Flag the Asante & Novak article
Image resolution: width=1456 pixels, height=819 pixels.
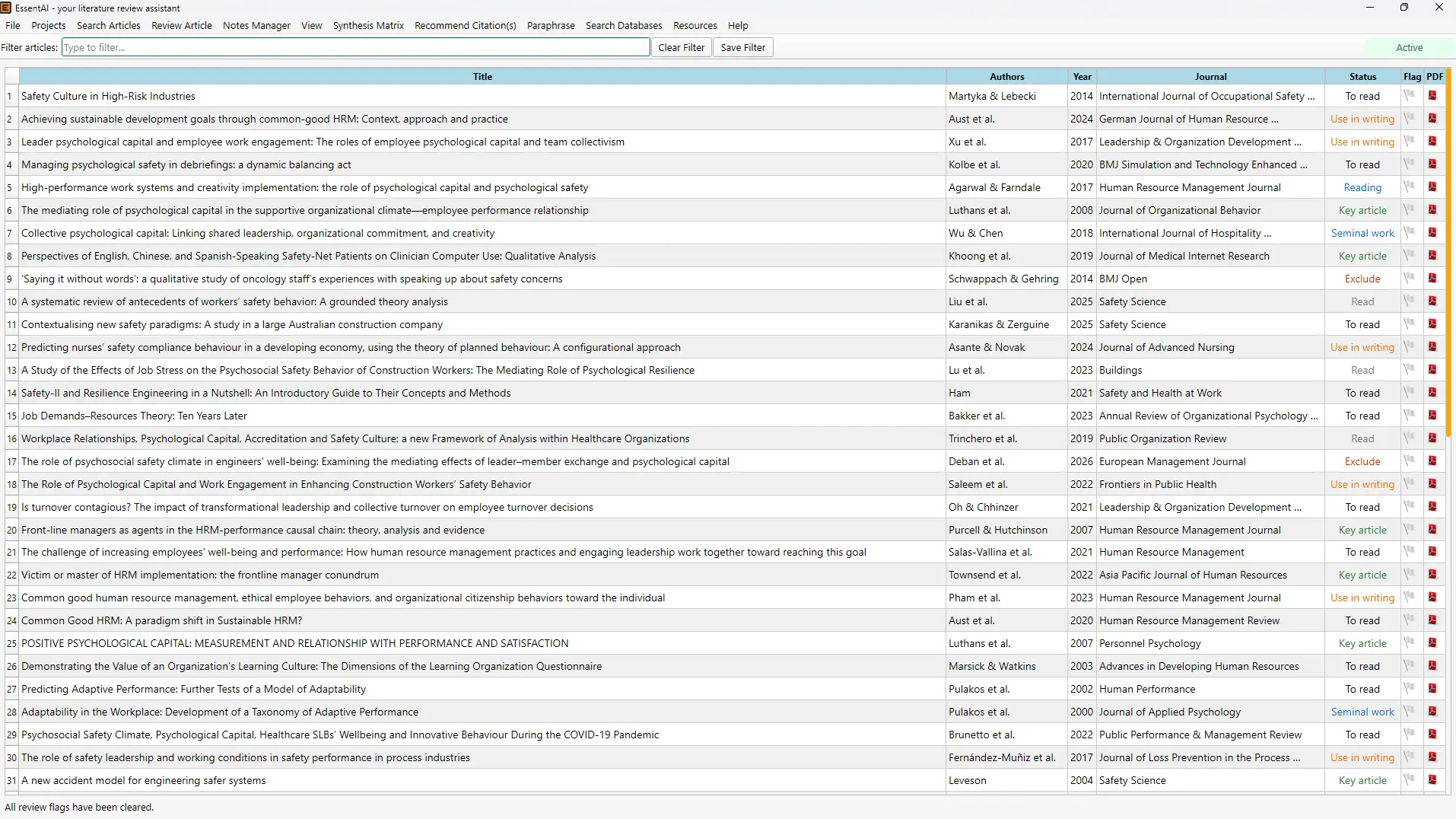click(1410, 347)
